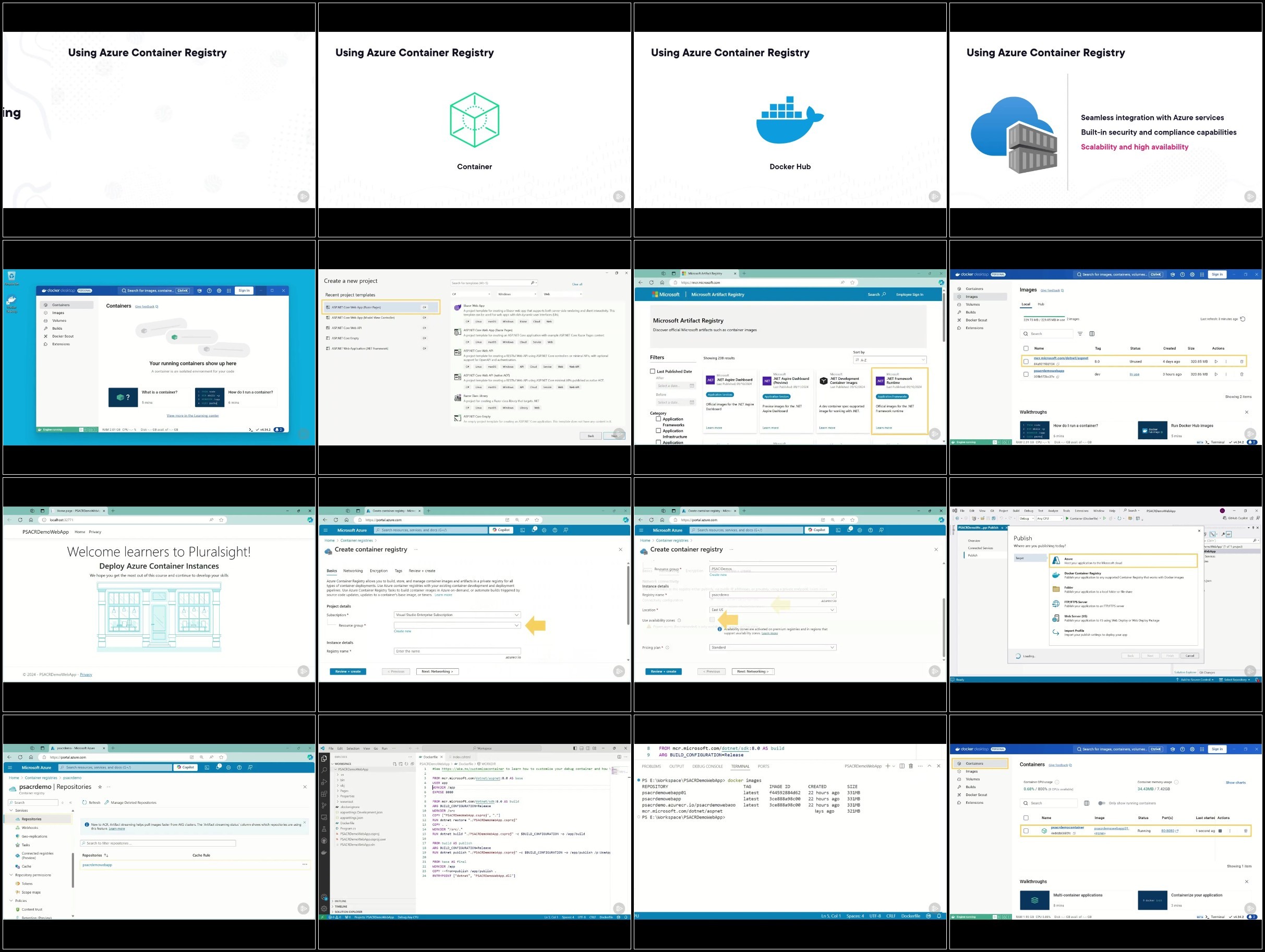
Task: Open filter icon beside Docker Images search box
Action: (x=1080, y=334)
